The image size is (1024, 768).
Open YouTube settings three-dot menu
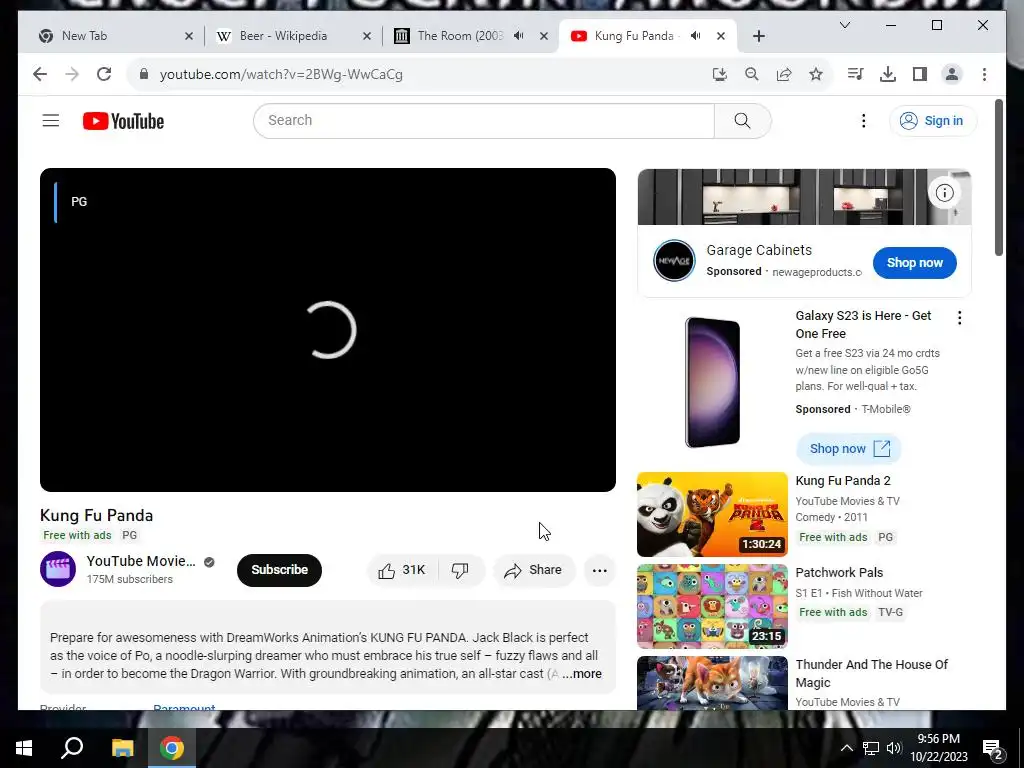(863, 121)
